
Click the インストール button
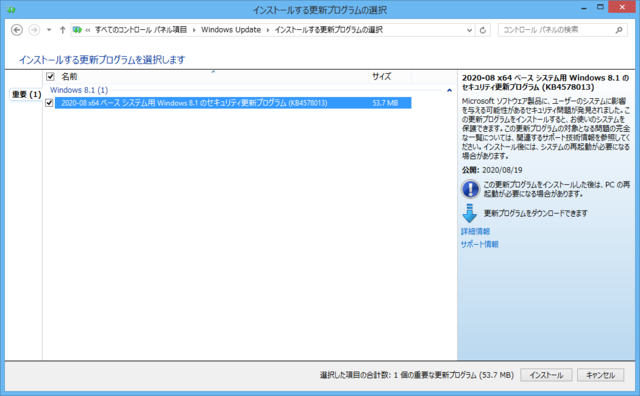pos(546,375)
